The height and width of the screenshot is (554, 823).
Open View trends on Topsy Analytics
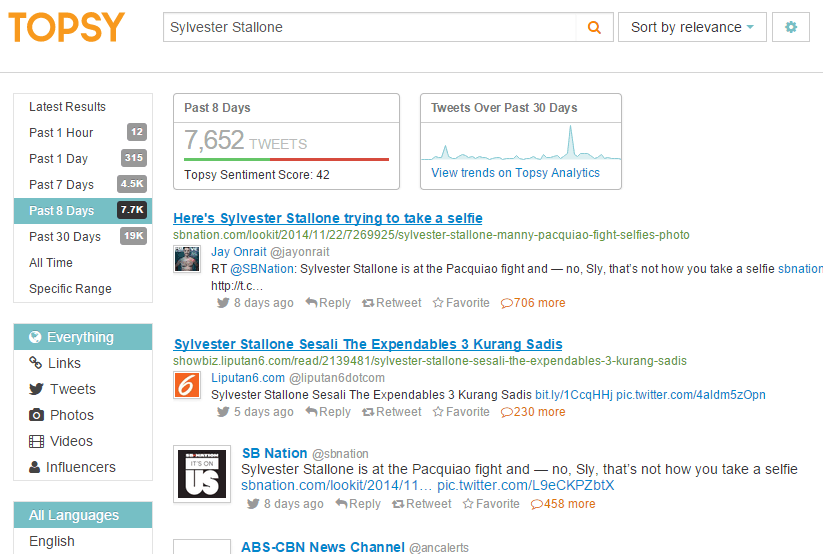point(515,173)
